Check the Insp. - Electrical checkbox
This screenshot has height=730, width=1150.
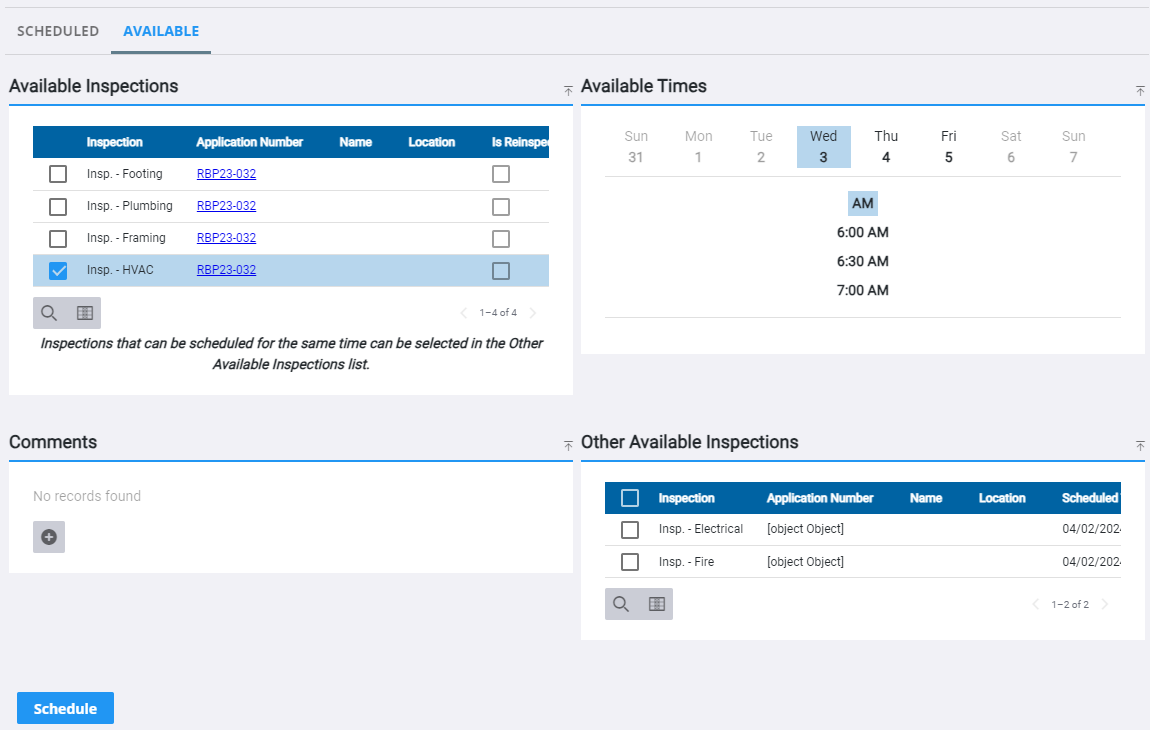[x=630, y=529]
